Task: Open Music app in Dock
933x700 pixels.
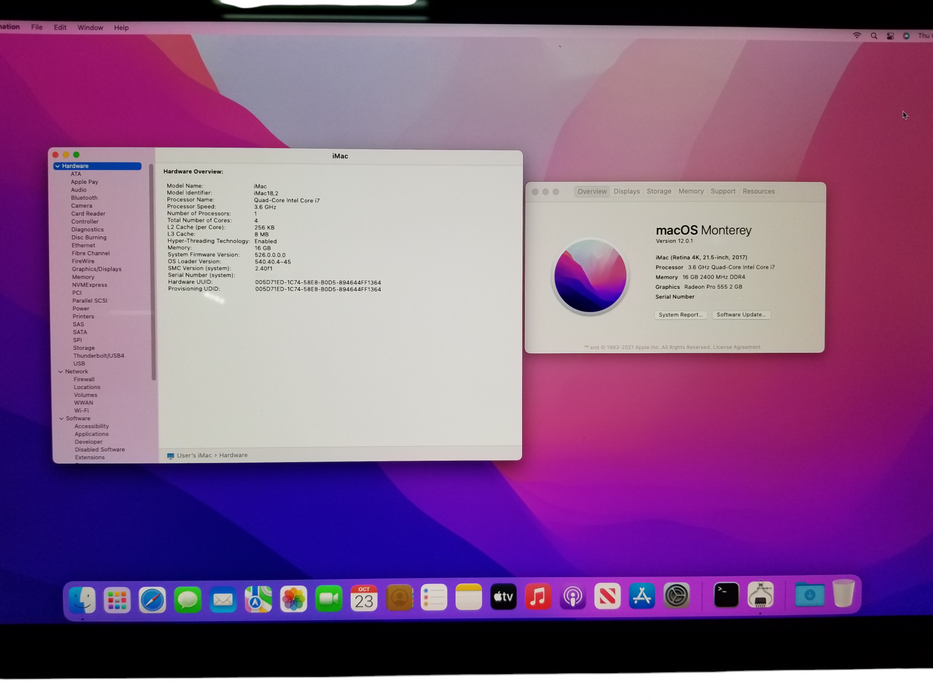Action: click(538, 596)
